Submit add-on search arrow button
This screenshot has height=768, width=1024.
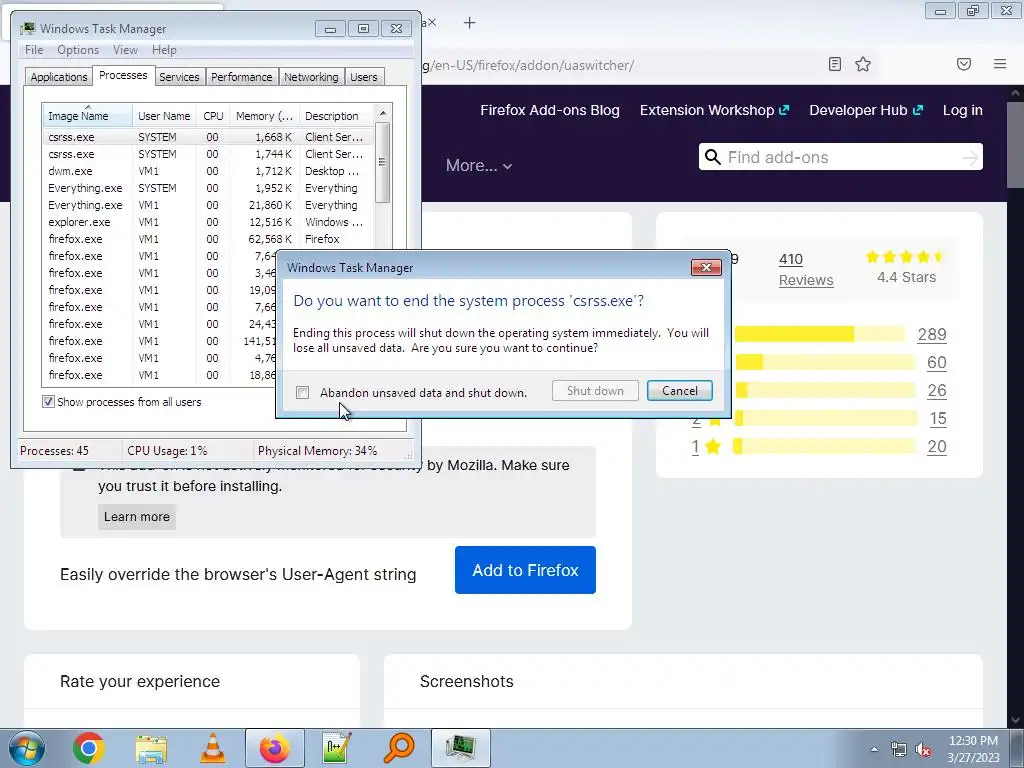970,157
